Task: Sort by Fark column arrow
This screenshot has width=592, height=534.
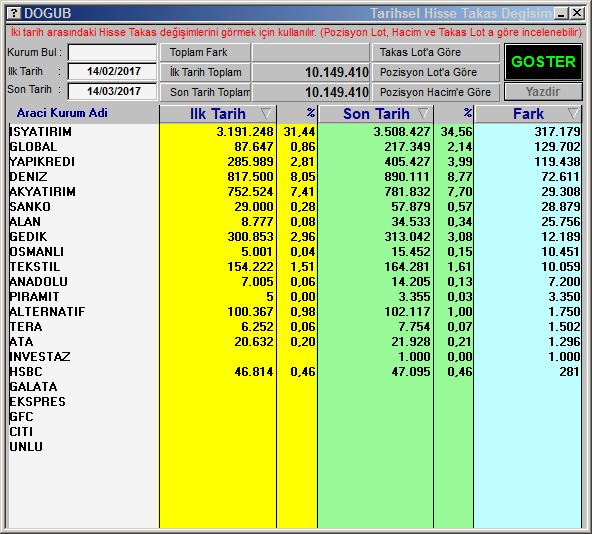Action: 573,113
